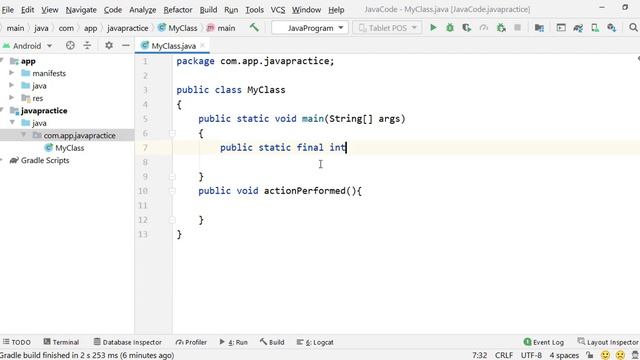640x360 pixels.
Task: Expand the manifests folder
Action: (x=12, y=73)
